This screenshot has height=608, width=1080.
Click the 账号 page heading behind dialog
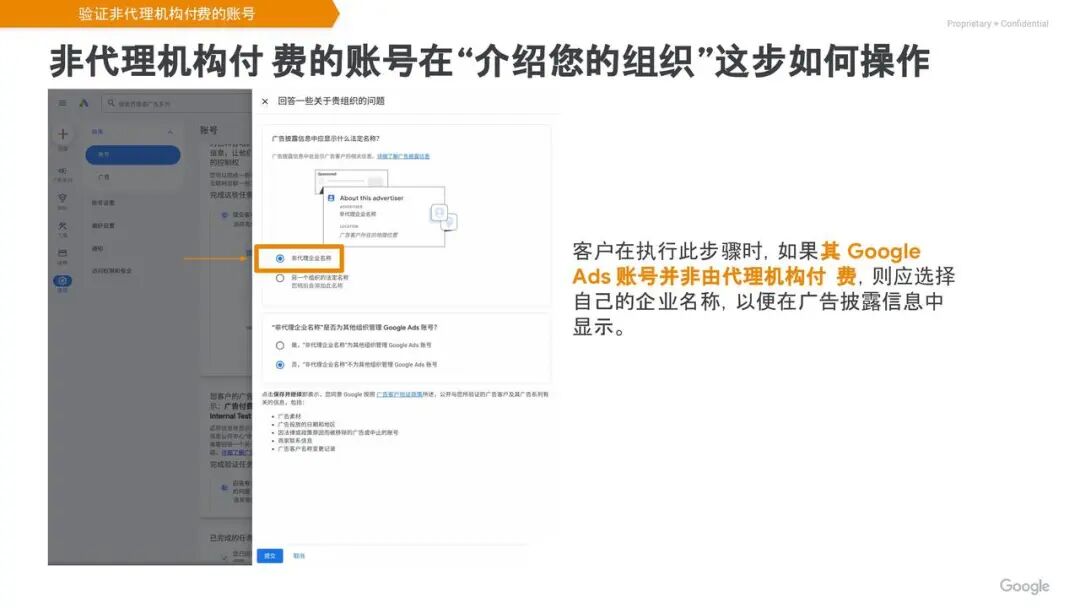coord(209,130)
